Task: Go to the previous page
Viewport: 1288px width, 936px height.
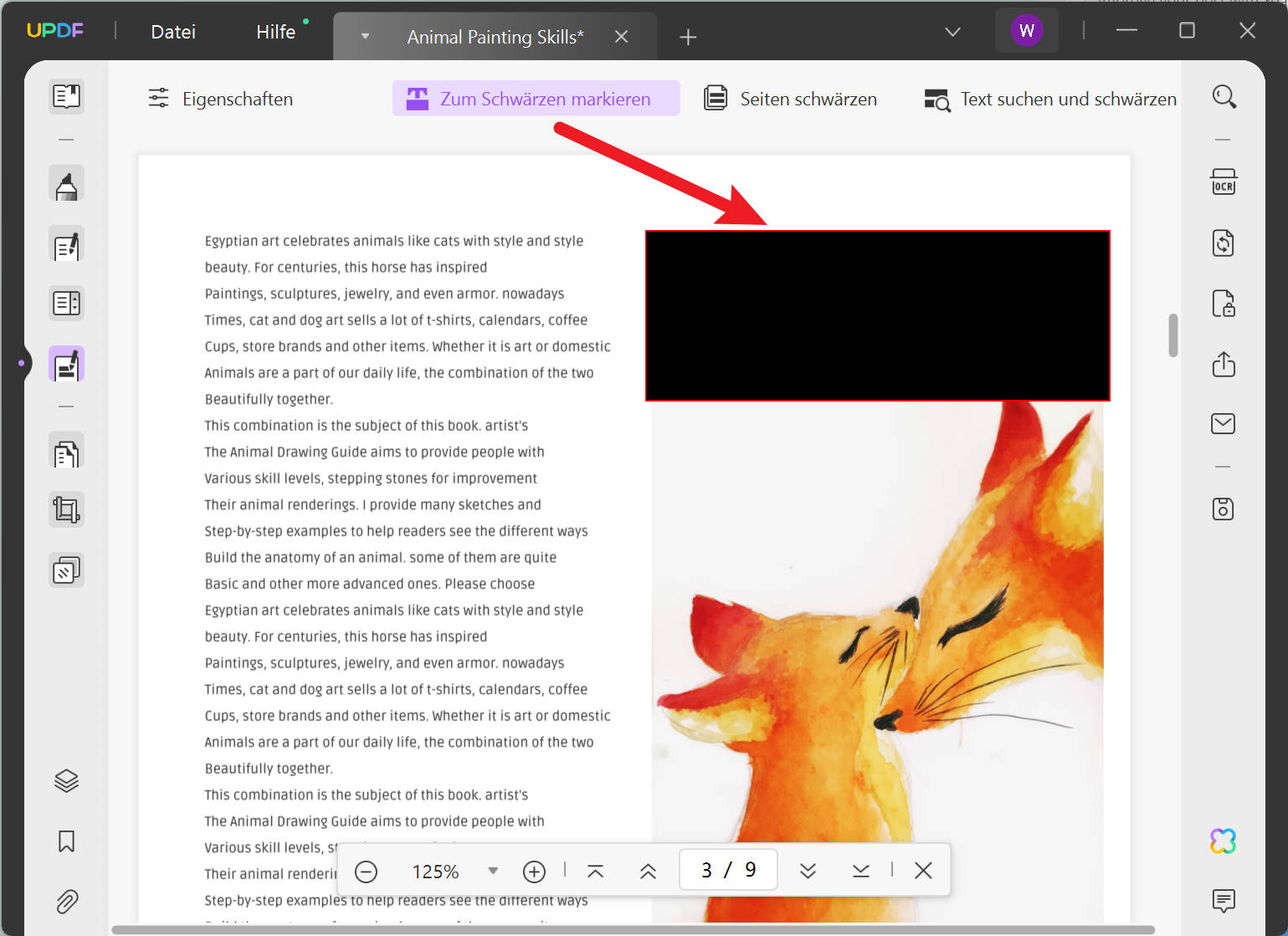Action: [648, 871]
